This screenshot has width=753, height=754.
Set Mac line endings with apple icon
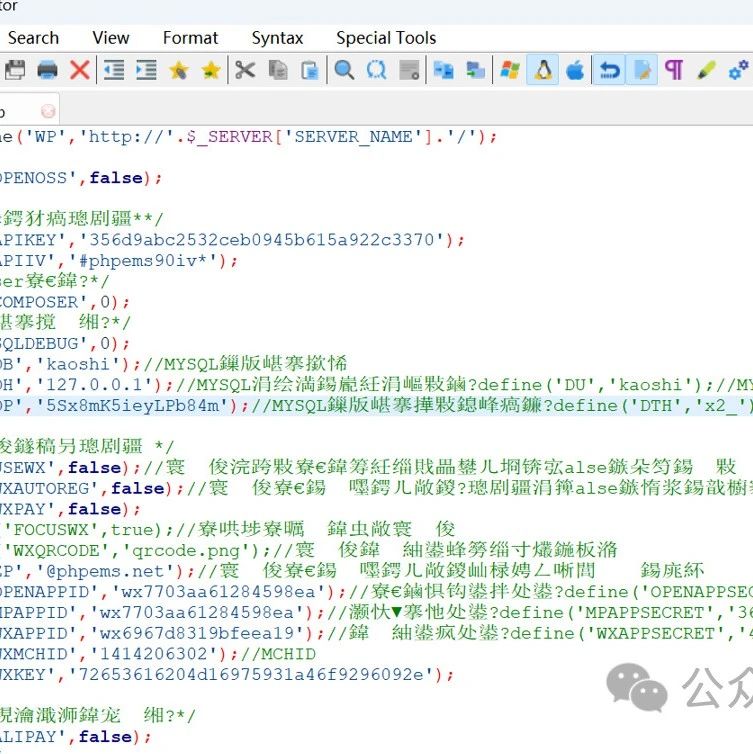pos(575,70)
